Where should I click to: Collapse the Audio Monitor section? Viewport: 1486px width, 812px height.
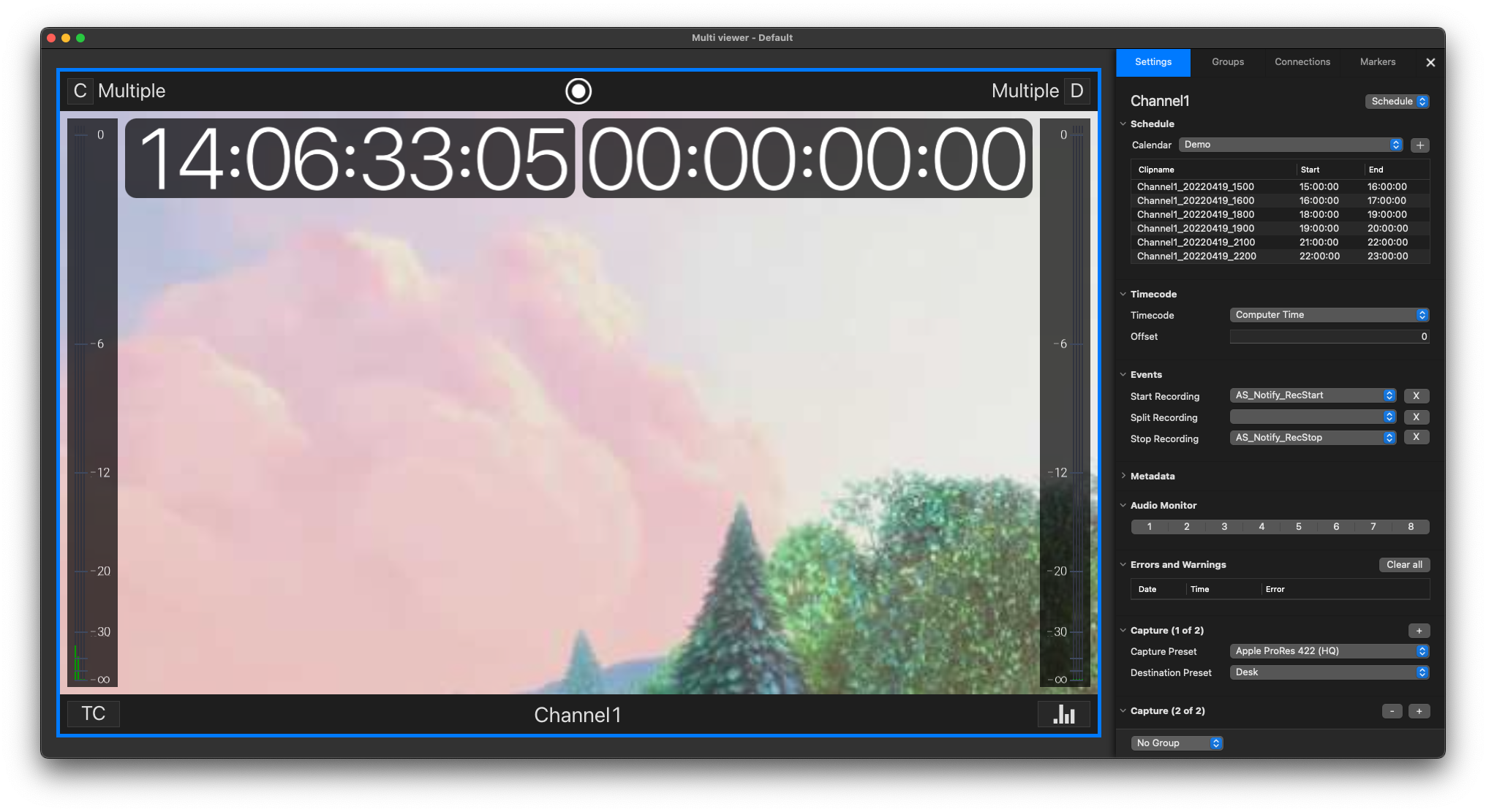click(1123, 506)
